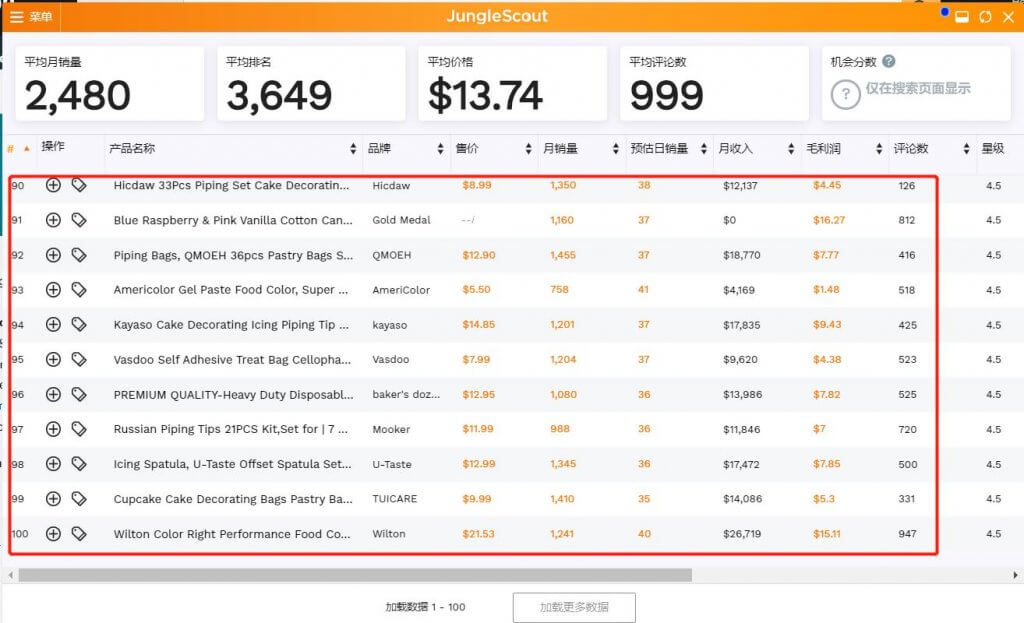Click the tag icon for Hicdaw 33Pcs Piping Set
1024x623 pixels.
(79, 185)
